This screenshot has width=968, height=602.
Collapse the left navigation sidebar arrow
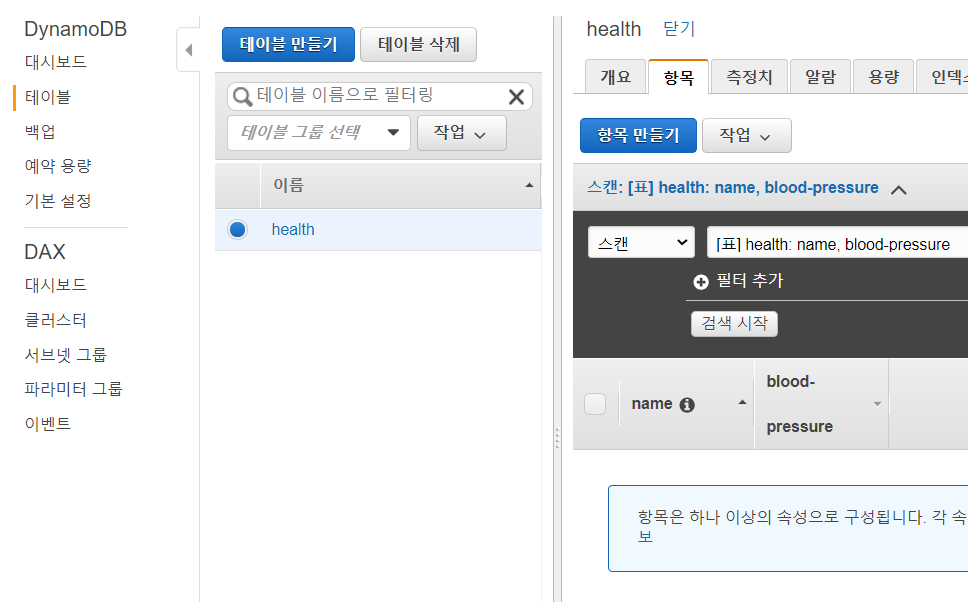click(x=188, y=50)
